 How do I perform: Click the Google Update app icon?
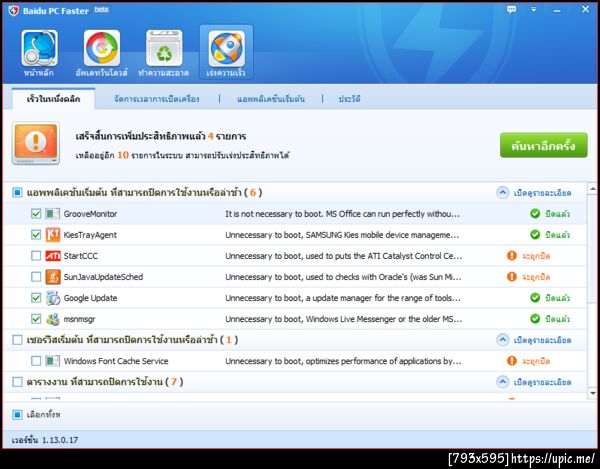click(53, 298)
